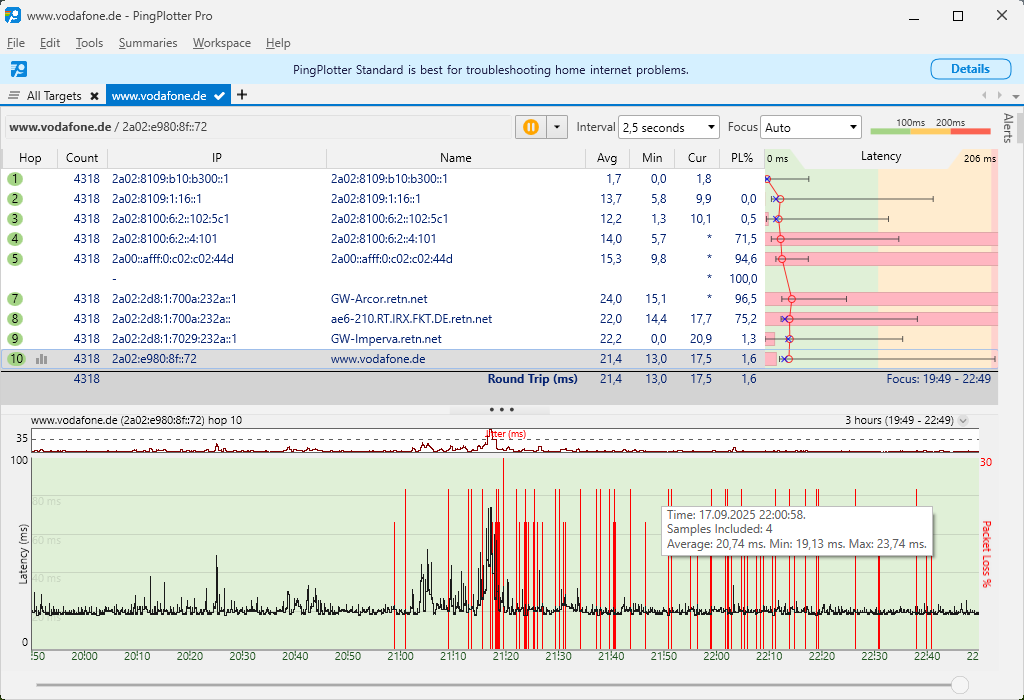Click the Cur column header
1024x700 pixels.
(x=697, y=158)
